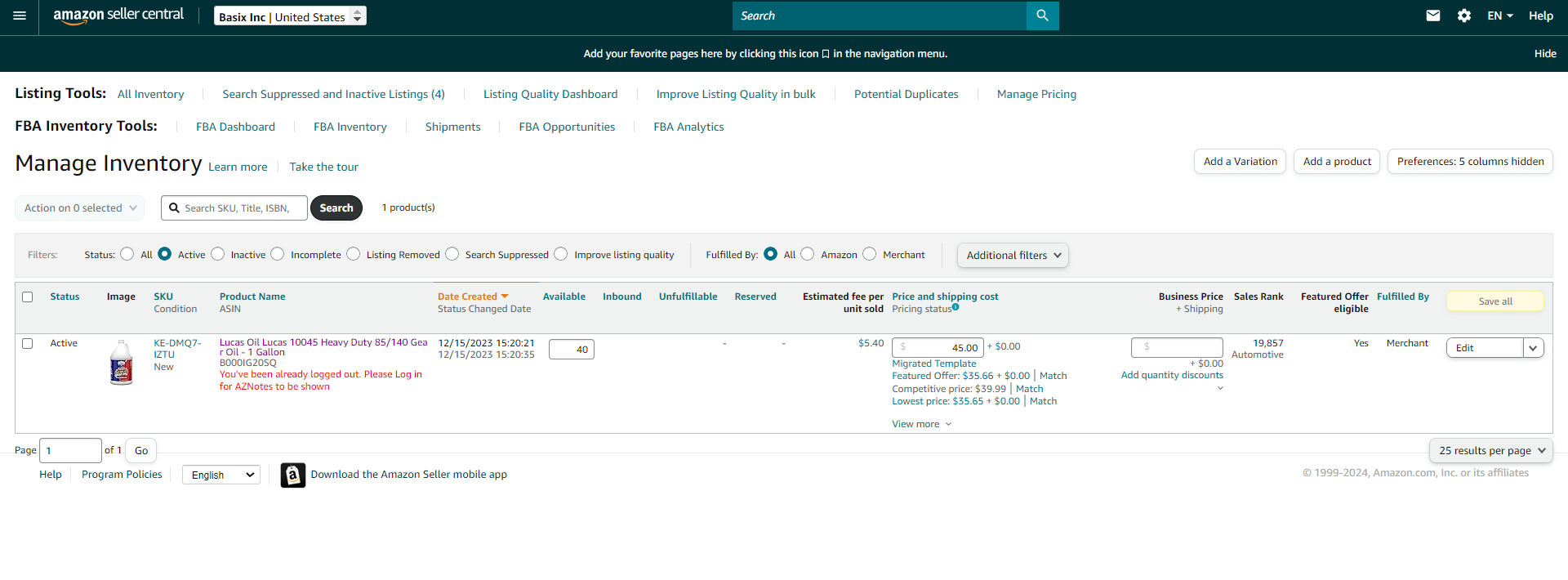Click the top search magnifier button
The image size is (1568, 580).
click(1042, 16)
